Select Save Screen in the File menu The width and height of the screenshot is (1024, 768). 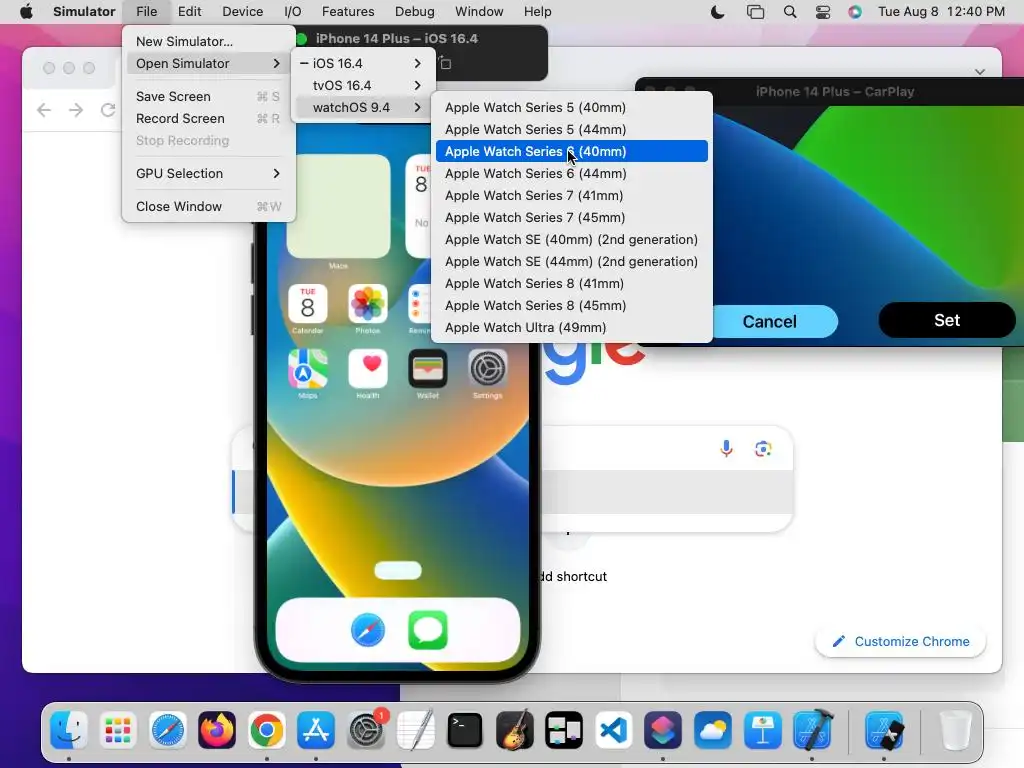pos(208,97)
